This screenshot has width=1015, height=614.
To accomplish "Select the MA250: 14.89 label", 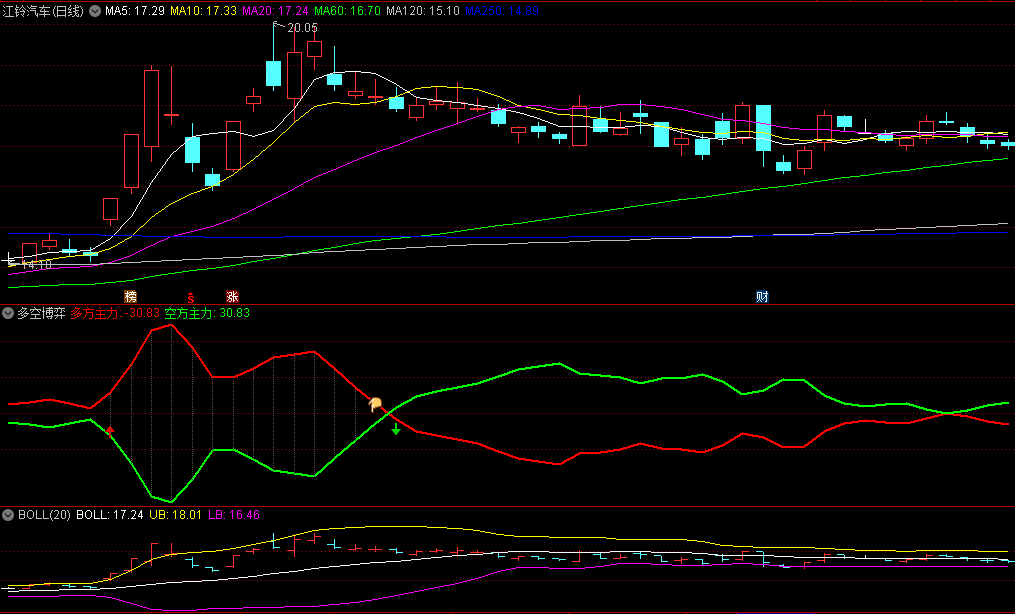I will pyautogui.click(x=502, y=11).
